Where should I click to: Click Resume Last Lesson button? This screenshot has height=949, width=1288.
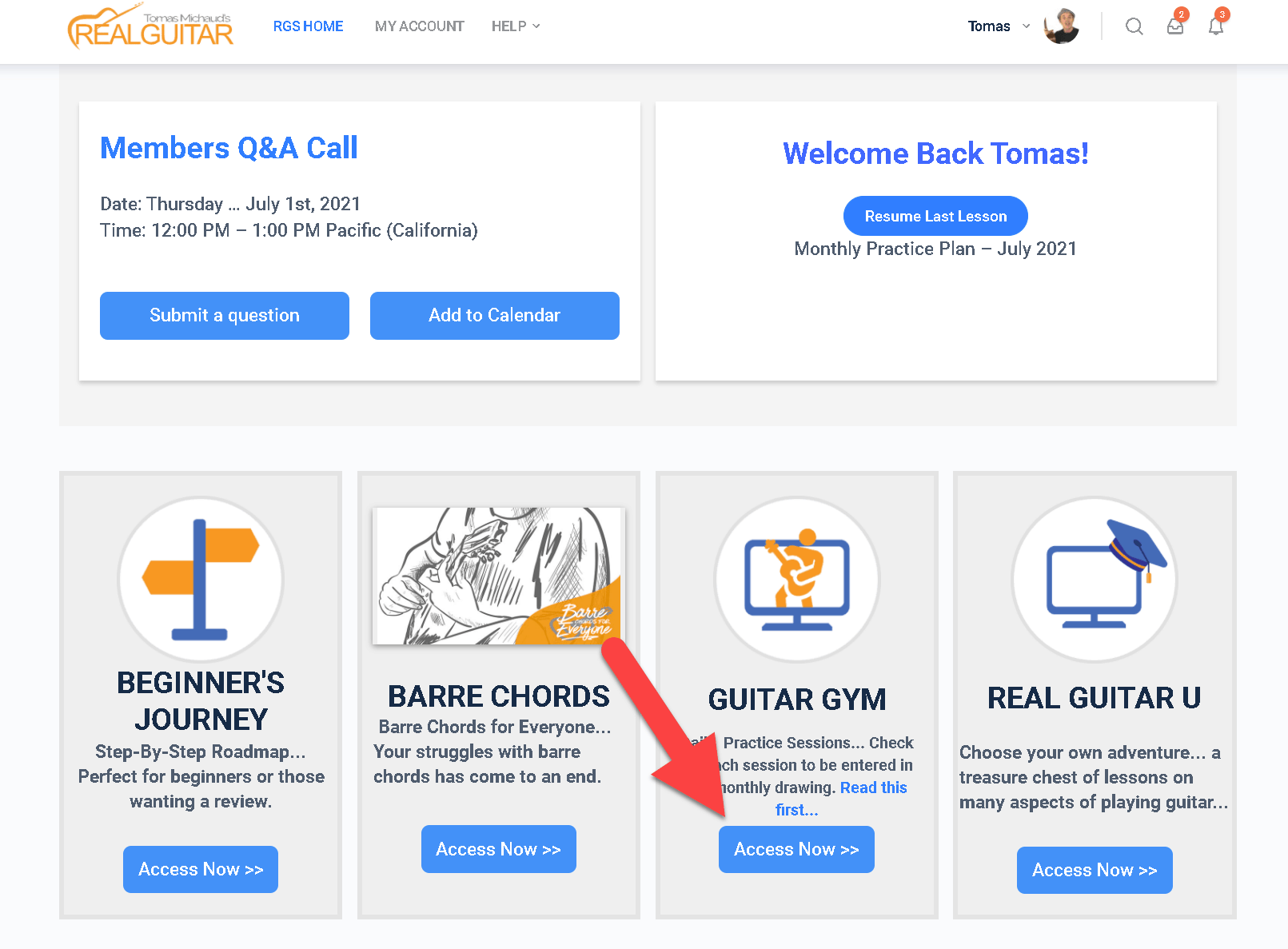[935, 217]
